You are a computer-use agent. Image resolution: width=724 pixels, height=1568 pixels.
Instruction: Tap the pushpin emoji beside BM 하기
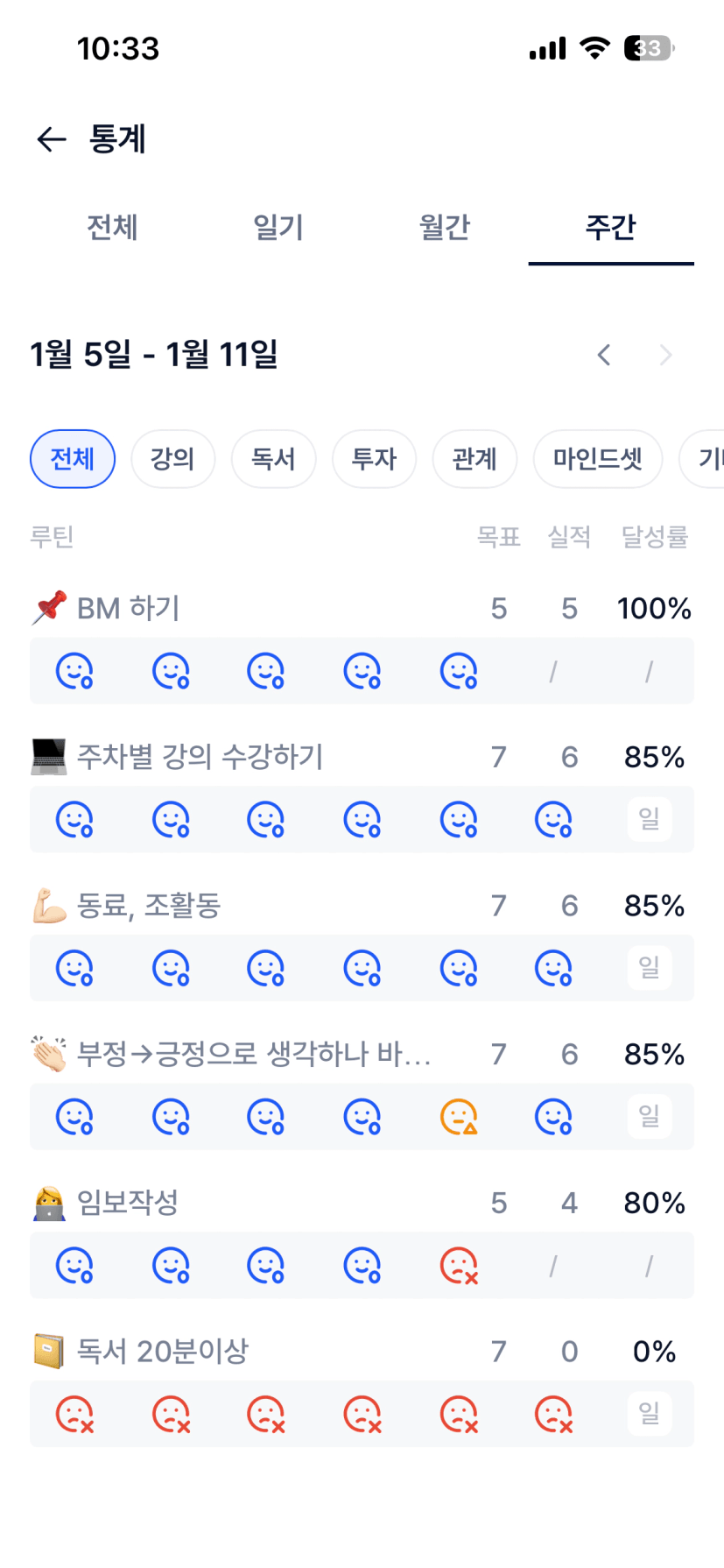tap(49, 608)
